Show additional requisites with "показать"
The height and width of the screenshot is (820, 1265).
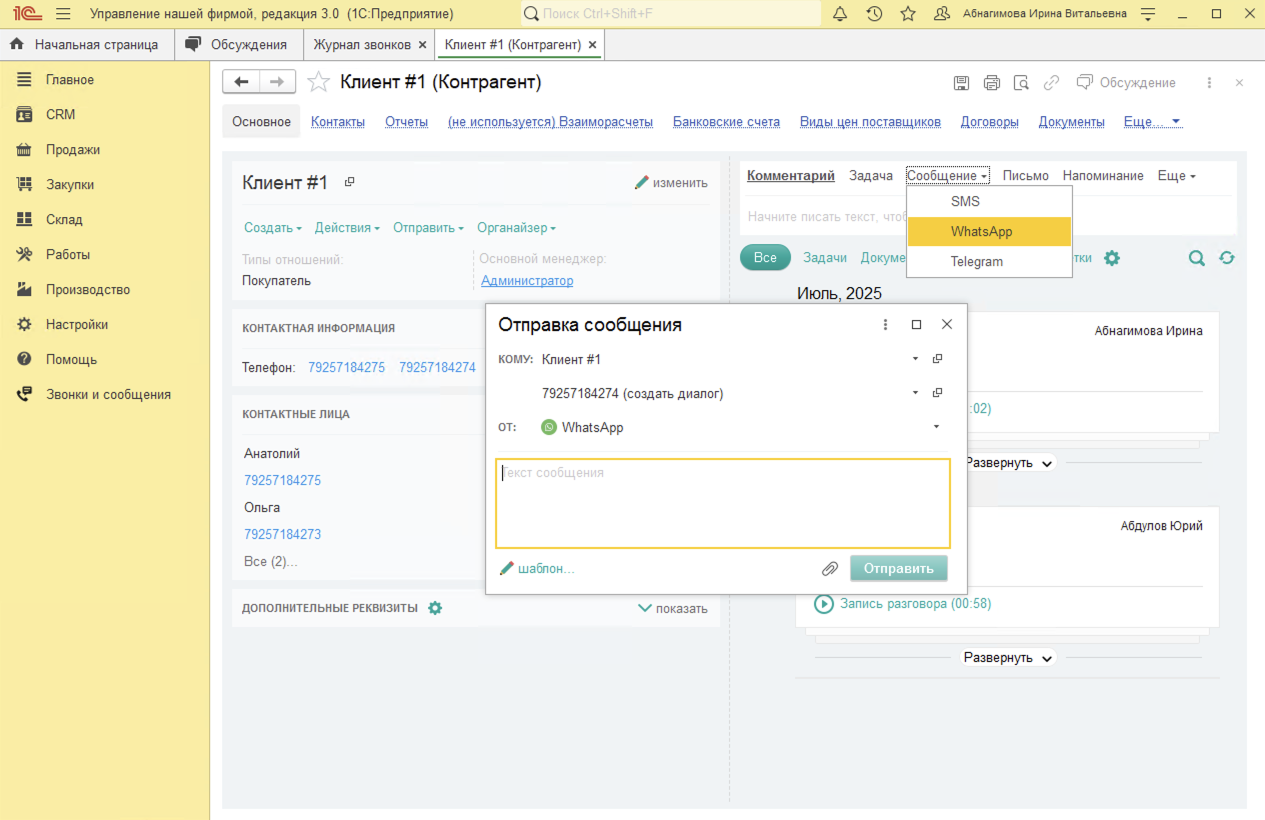[672, 608]
